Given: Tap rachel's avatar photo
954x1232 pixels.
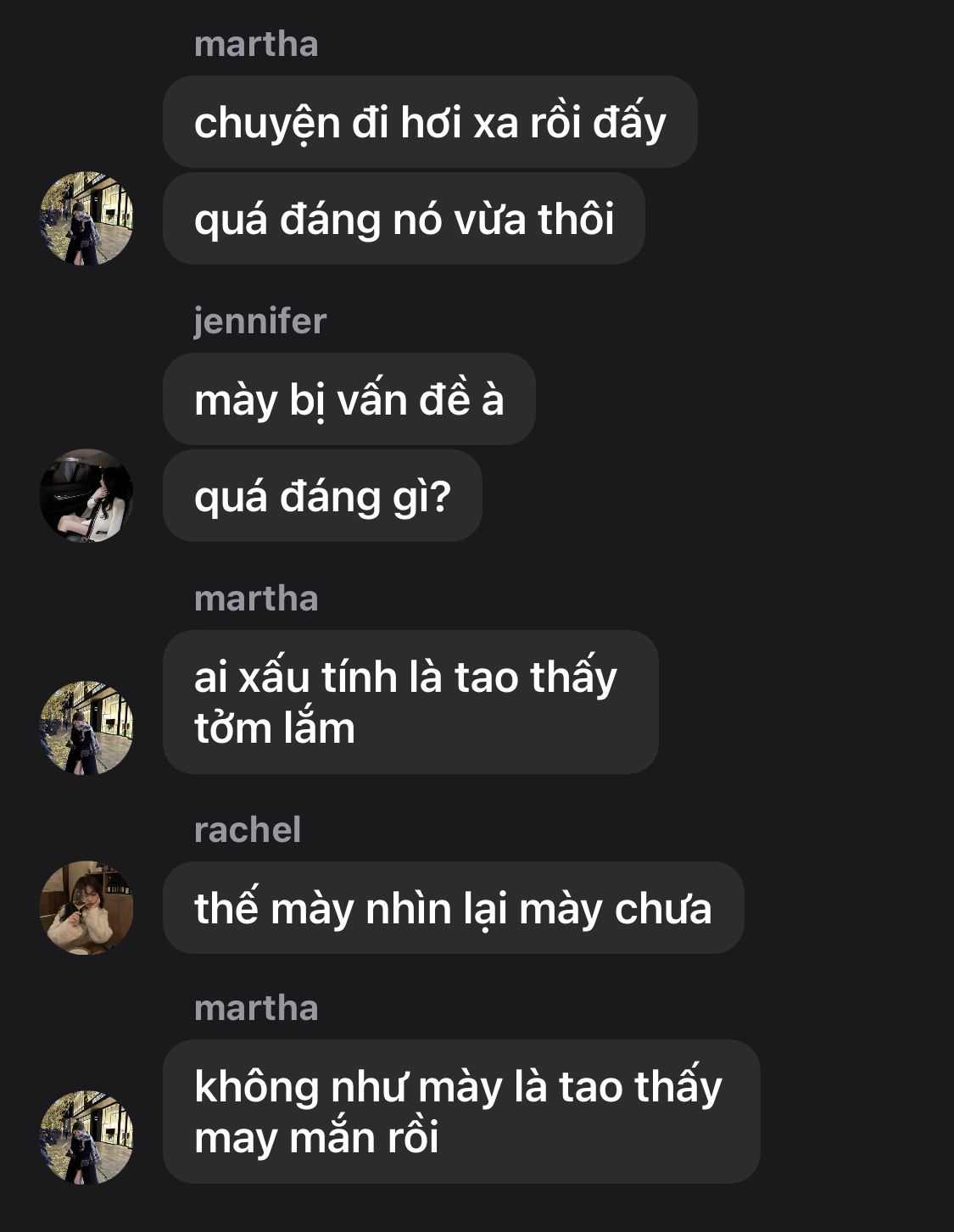Looking at the screenshot, I should click(86, 908).
